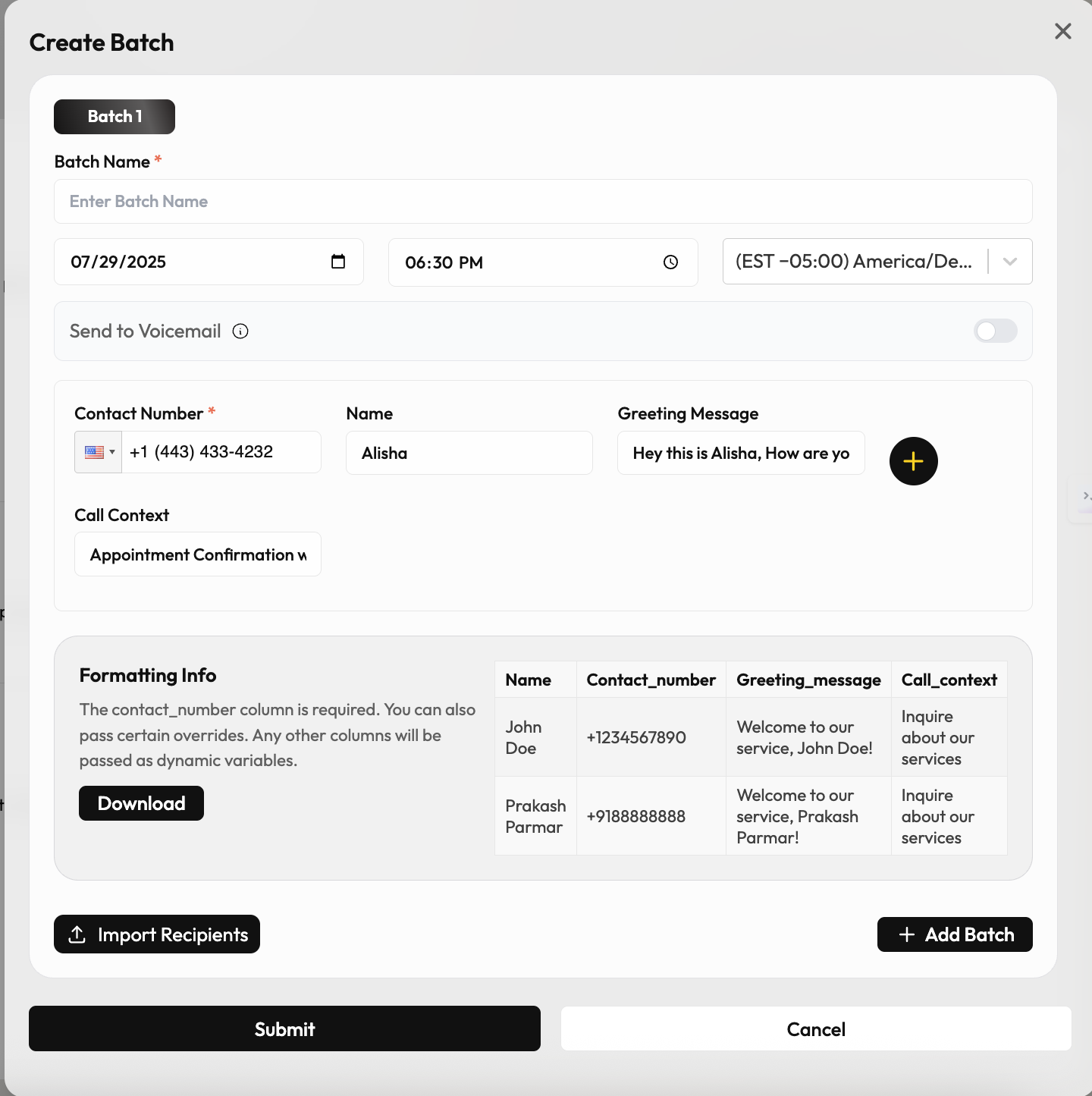This screenshot has width=1092, height=1096.
Task: Click the yellow plus to add recipient row
Action: pos(913,460)
